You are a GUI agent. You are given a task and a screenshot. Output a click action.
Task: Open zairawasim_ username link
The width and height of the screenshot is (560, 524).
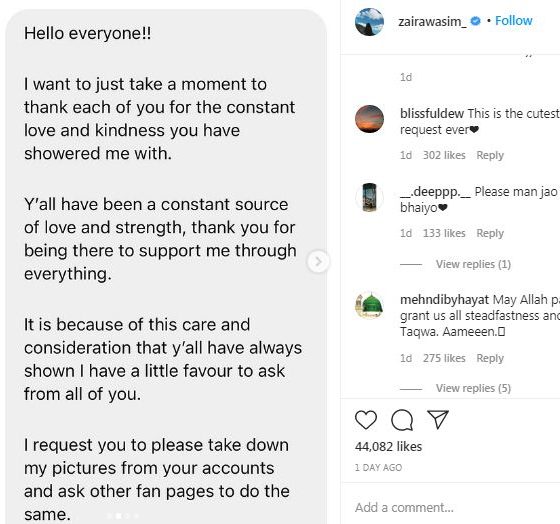pos(432,21)
